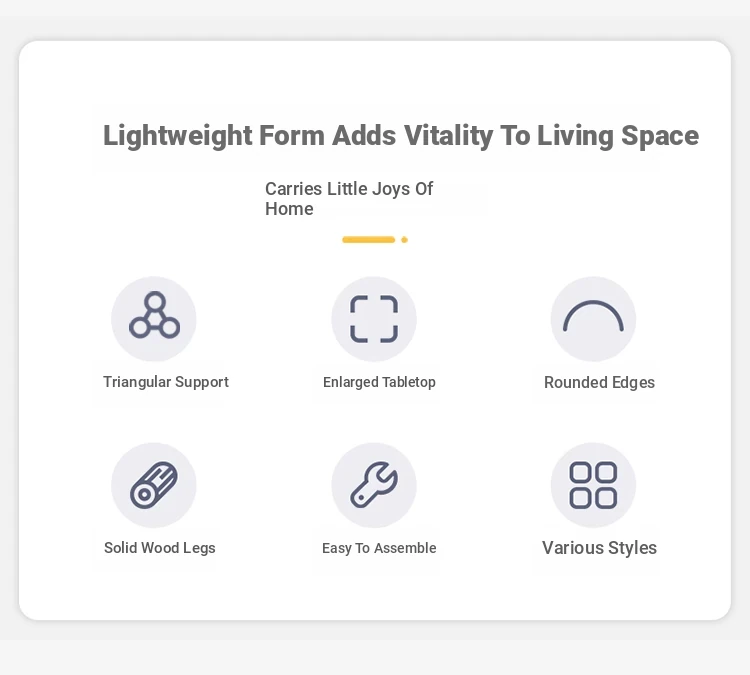
Task: Click the words Living Space in the headline
Action: 618,136
